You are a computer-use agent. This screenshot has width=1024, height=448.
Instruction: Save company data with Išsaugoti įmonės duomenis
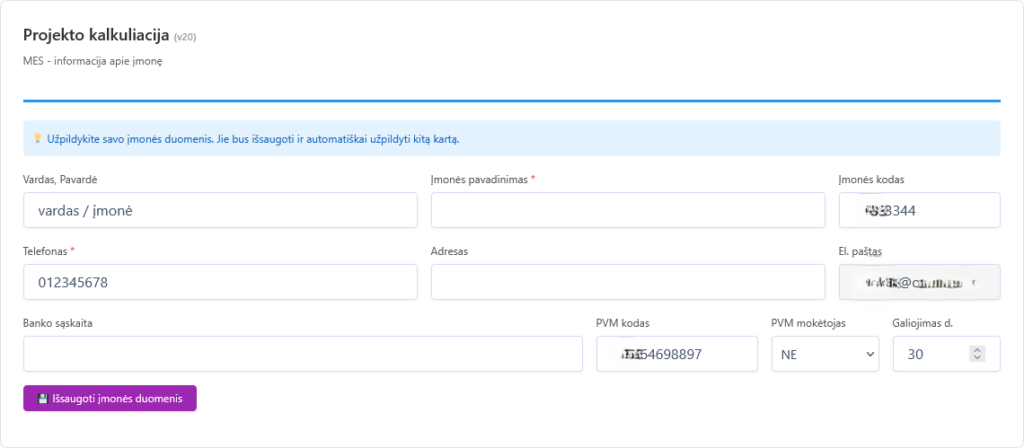tap(110, 398)
